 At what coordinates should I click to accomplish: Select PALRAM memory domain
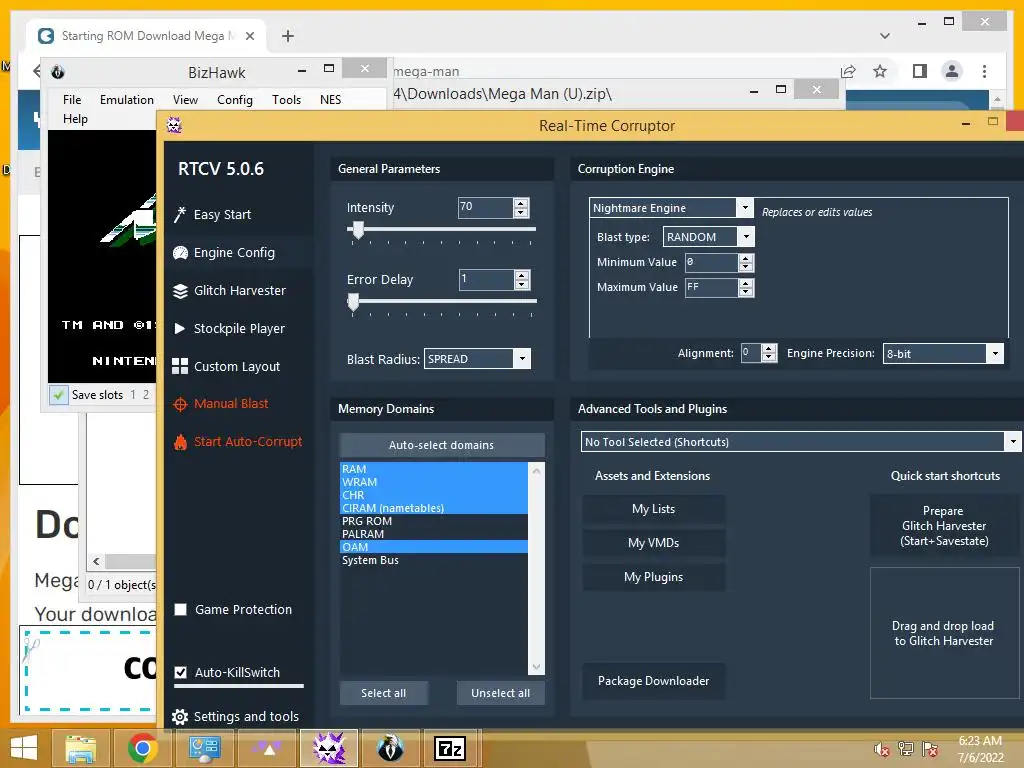[x=434, y=534]
